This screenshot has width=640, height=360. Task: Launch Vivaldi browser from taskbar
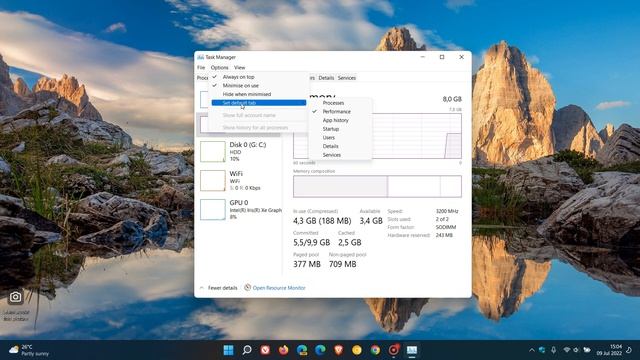(265, 350)
